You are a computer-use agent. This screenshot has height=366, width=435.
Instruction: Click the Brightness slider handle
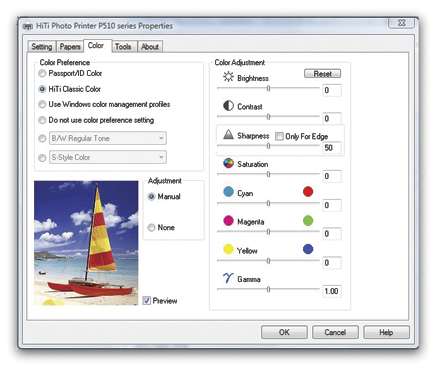(x=268, y=88)
